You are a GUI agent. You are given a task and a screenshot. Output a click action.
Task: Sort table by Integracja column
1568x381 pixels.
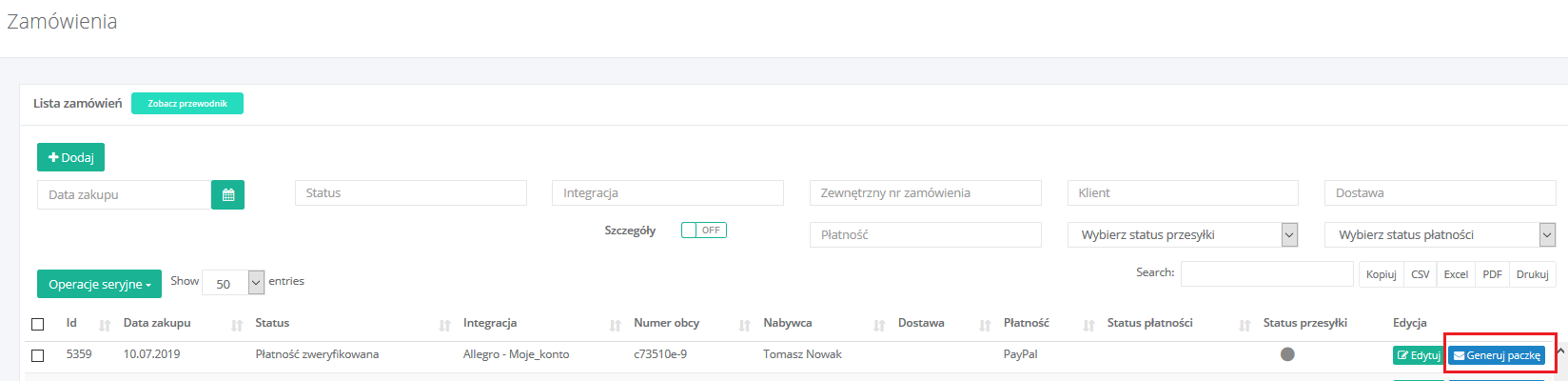(490, 323)
